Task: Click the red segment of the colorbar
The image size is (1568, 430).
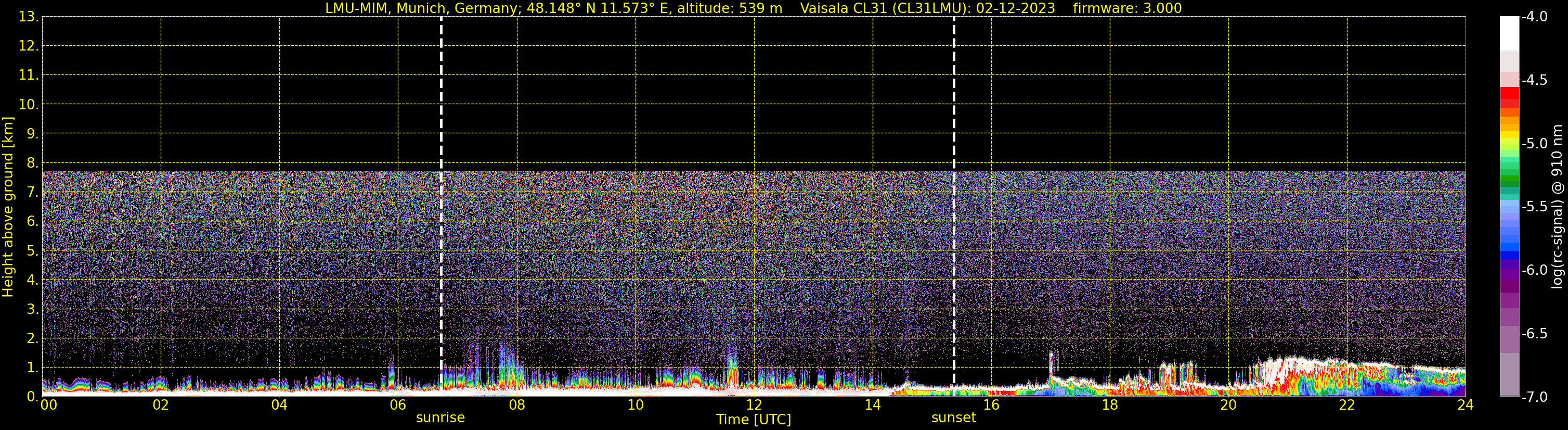Action: click(x=1509, y=94)
